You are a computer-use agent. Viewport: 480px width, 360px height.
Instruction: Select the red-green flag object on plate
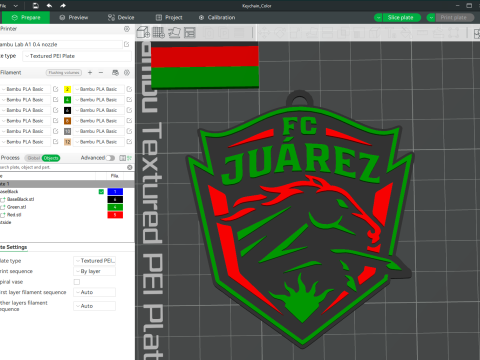(x=205, y=66)
